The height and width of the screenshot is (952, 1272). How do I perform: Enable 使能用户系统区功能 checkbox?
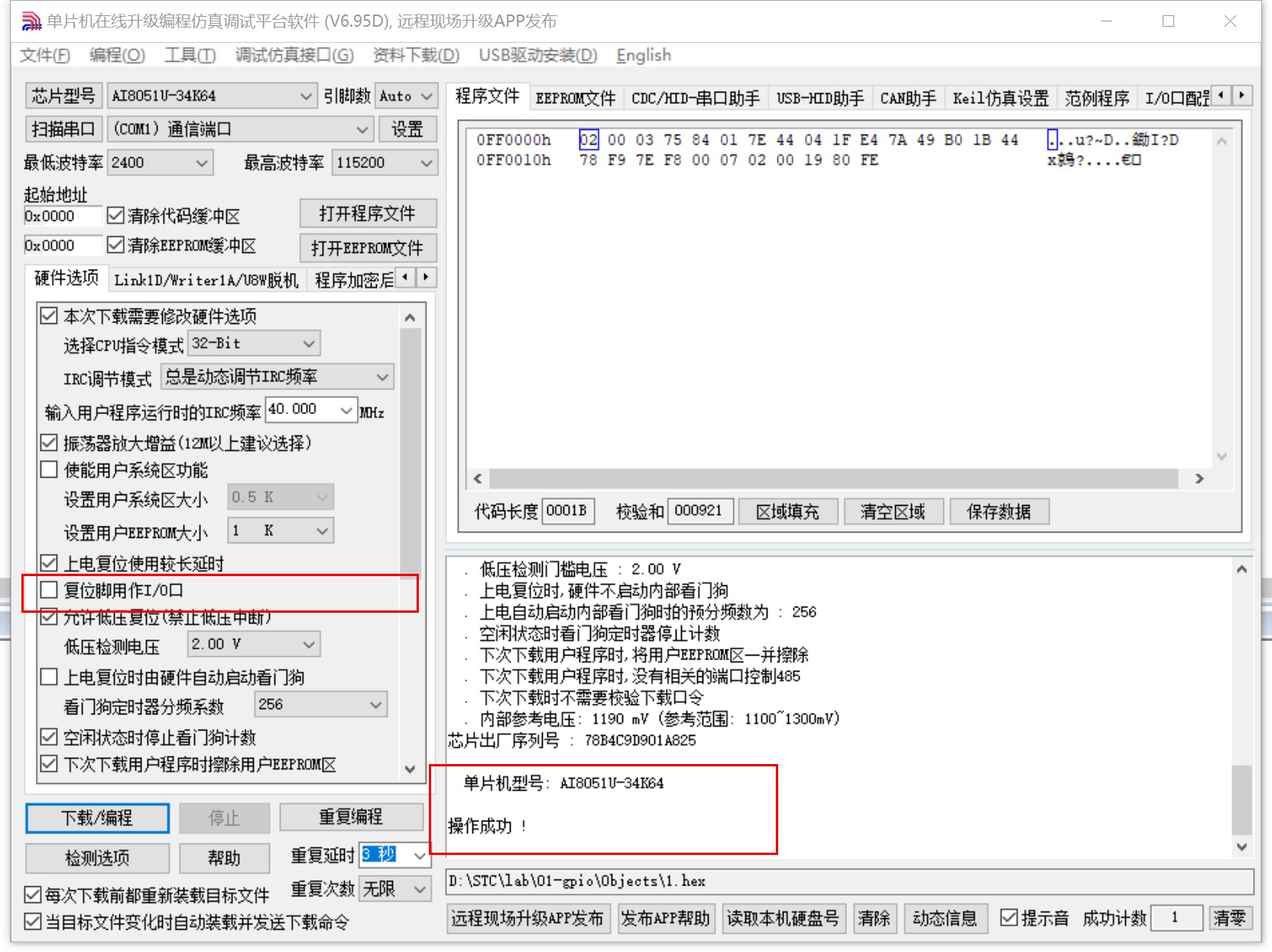point(49,469)
